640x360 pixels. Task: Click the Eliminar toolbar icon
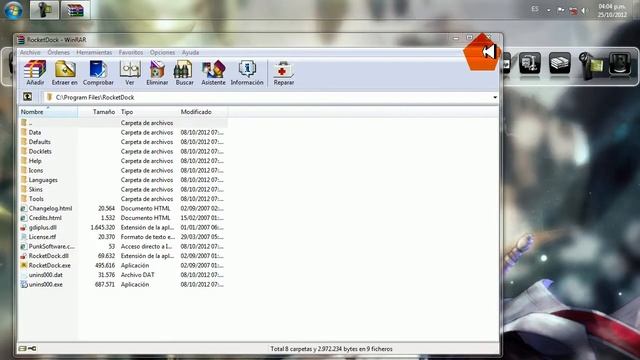pos(157,73)
